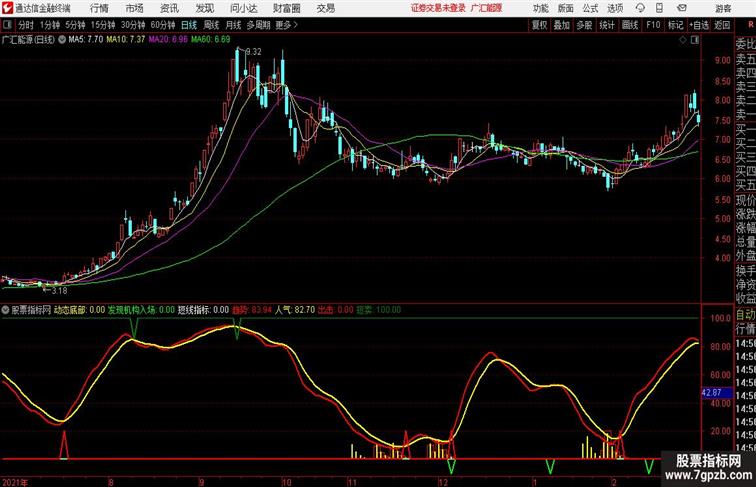Click the 9.32 high price marker
756x487 pixels.
click(253, 52)
